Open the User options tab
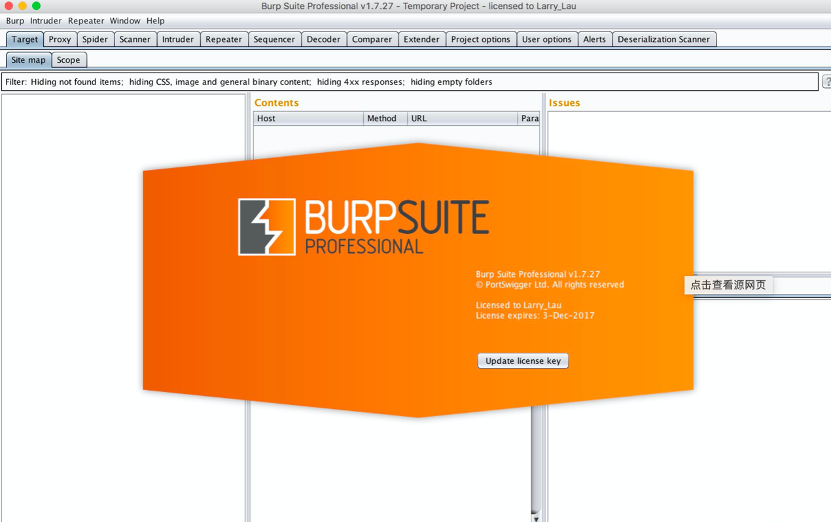 point(547,39)
